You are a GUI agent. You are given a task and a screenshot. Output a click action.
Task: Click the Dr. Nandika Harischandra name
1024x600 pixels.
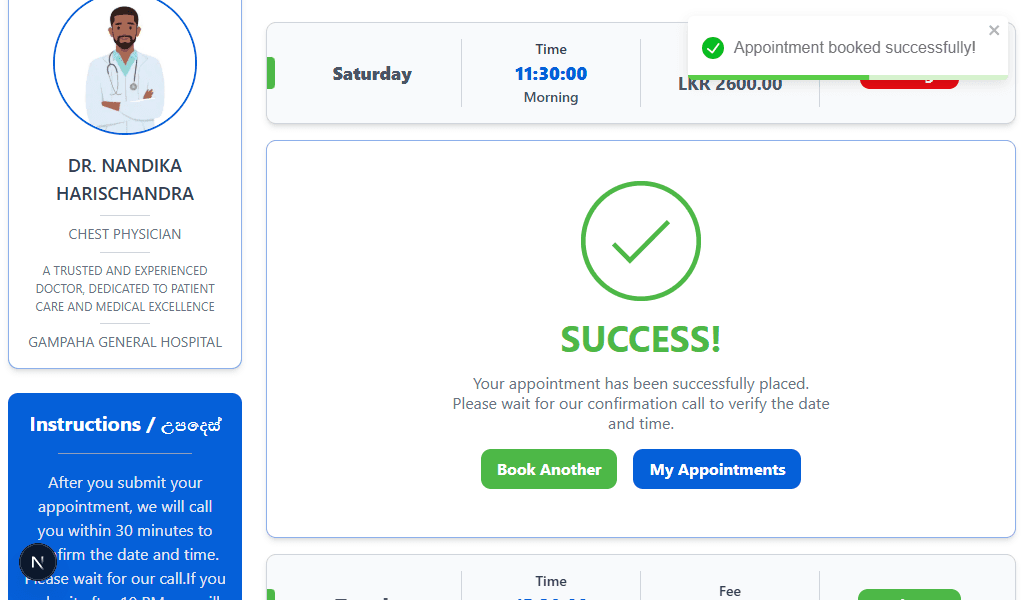coord(125,180)
